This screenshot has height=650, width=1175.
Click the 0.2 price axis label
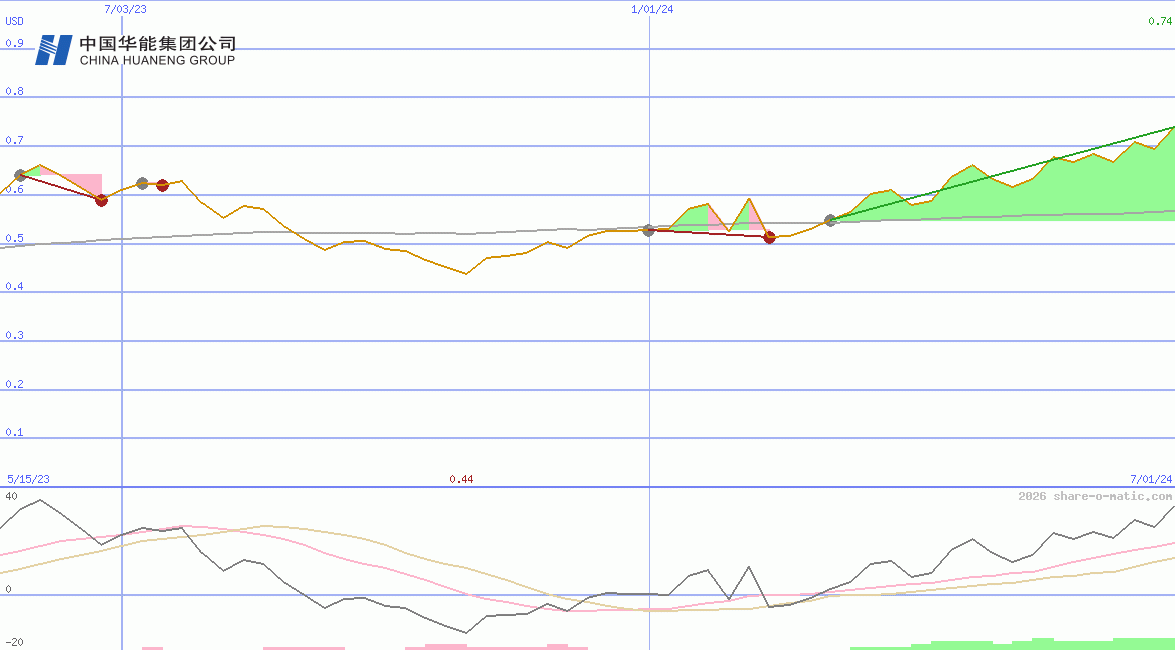14,384
